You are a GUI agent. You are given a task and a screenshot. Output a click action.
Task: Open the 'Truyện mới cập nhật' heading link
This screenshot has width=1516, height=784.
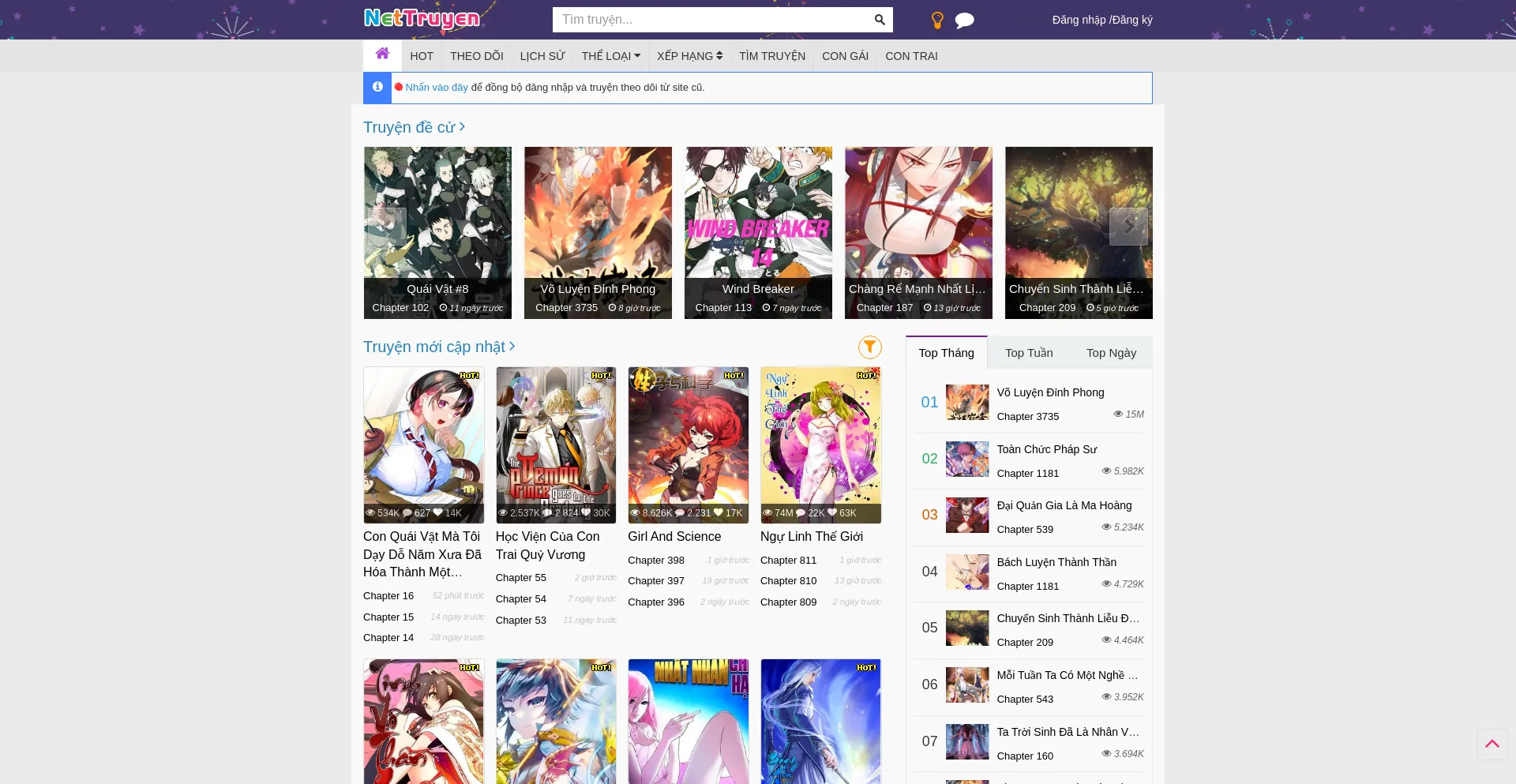coord(439,347)
